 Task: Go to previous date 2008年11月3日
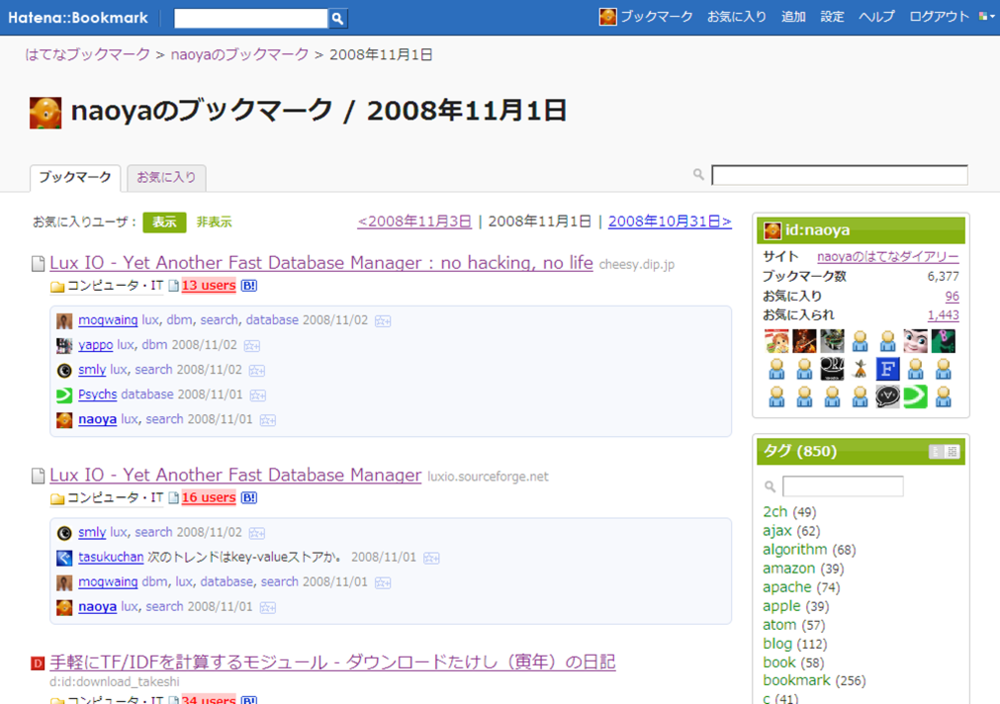(x=415, y=221)
